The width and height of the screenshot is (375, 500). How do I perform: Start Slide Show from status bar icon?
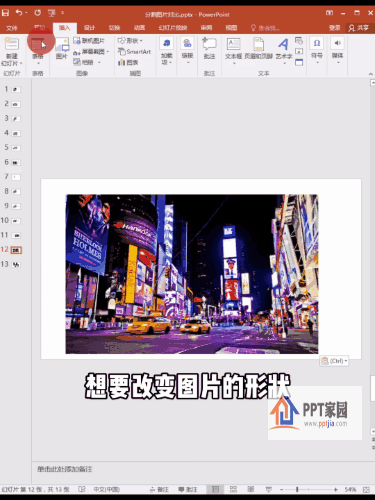coord(269,489)
